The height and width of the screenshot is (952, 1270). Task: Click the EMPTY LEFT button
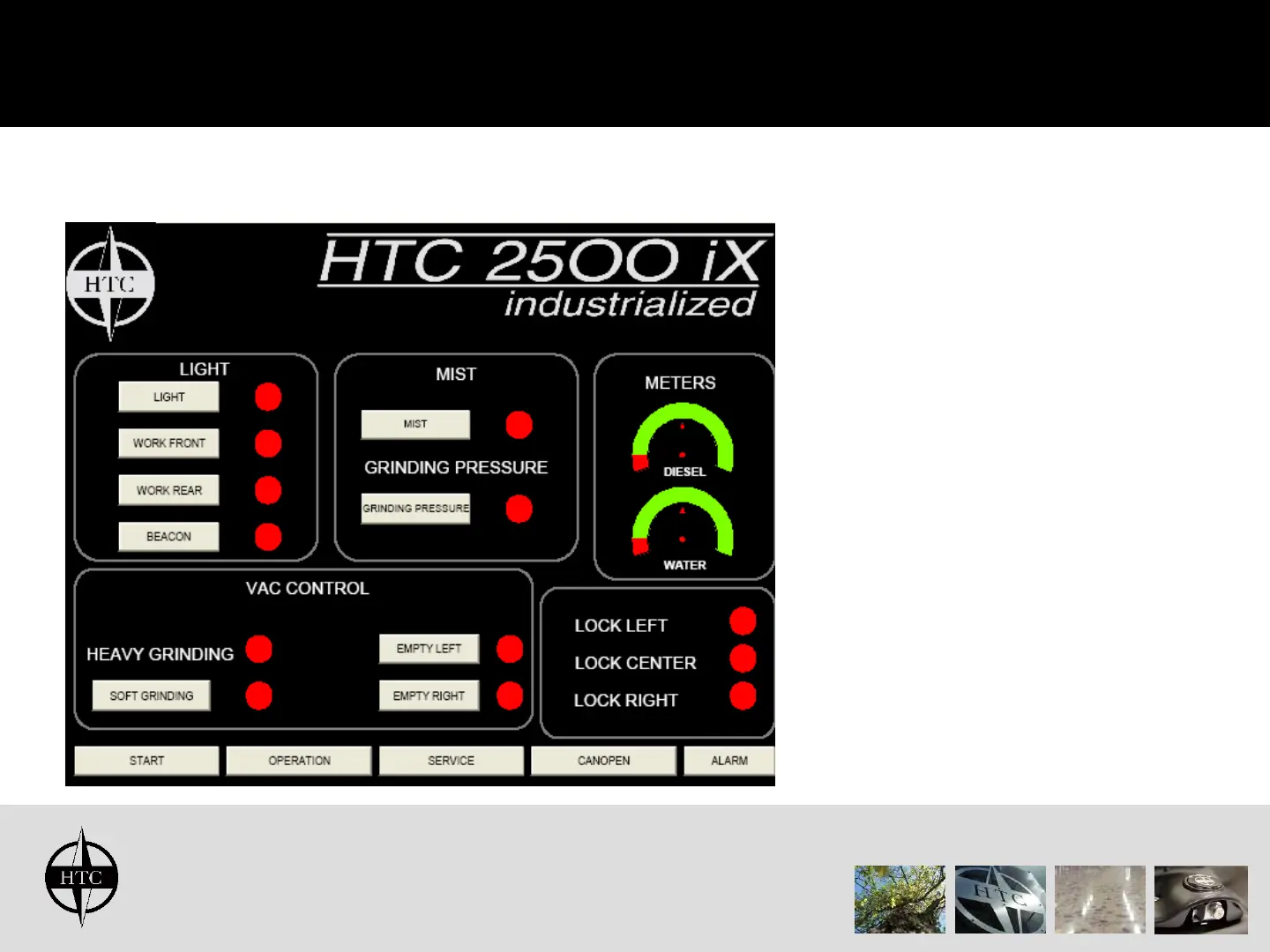[x=429, y=649]
